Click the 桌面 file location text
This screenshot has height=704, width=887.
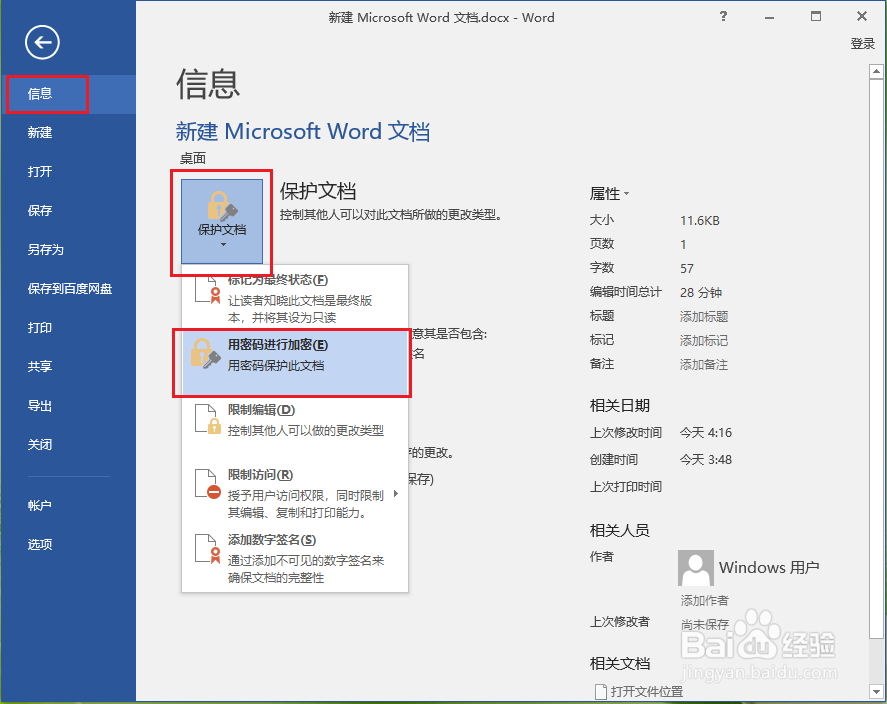(x=192, y=159)
